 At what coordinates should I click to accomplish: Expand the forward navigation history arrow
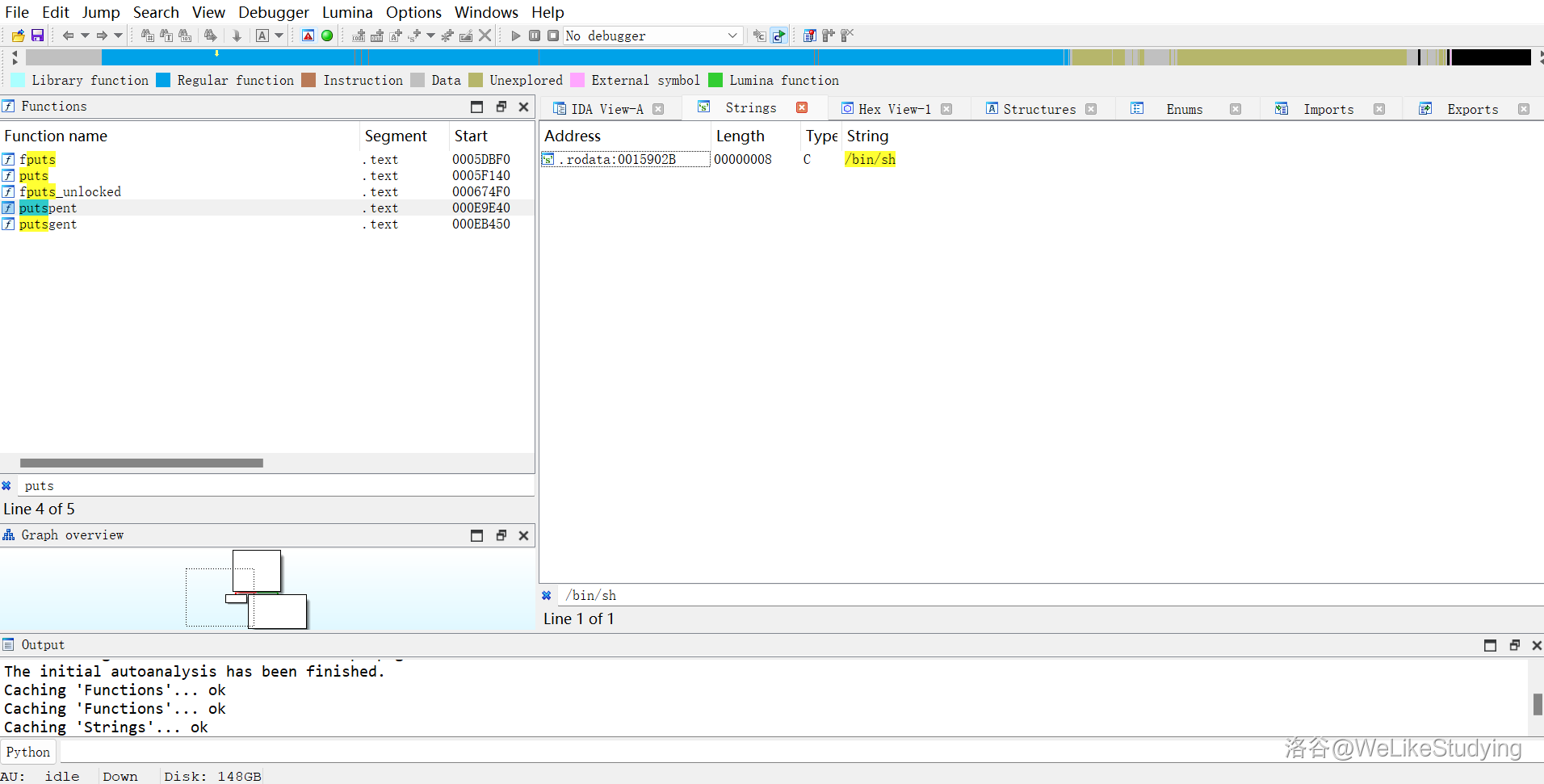118,36
